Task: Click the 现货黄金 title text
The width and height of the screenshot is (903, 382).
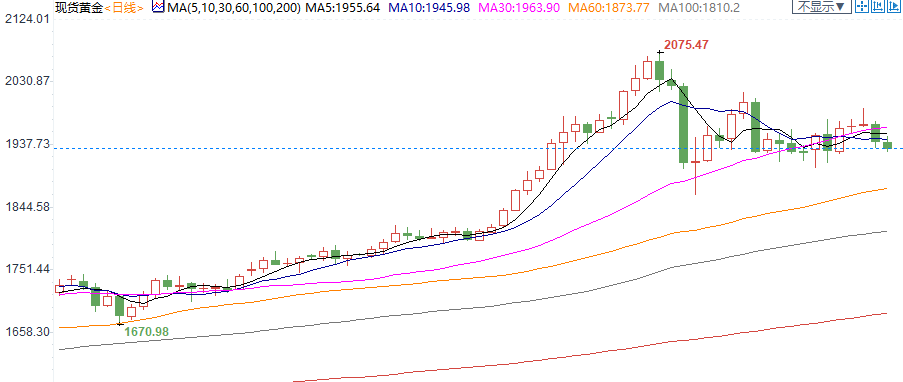Action: (x=78, y=7)
